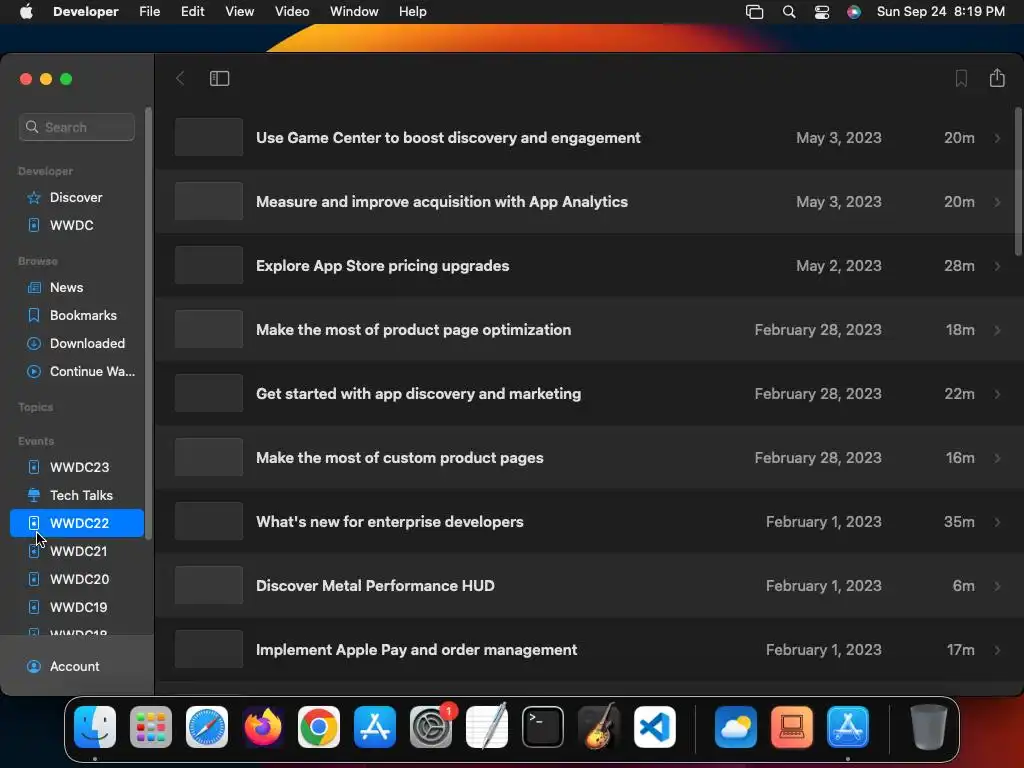Select Continue Watching in the sidebar

click(x=77, y=372)
